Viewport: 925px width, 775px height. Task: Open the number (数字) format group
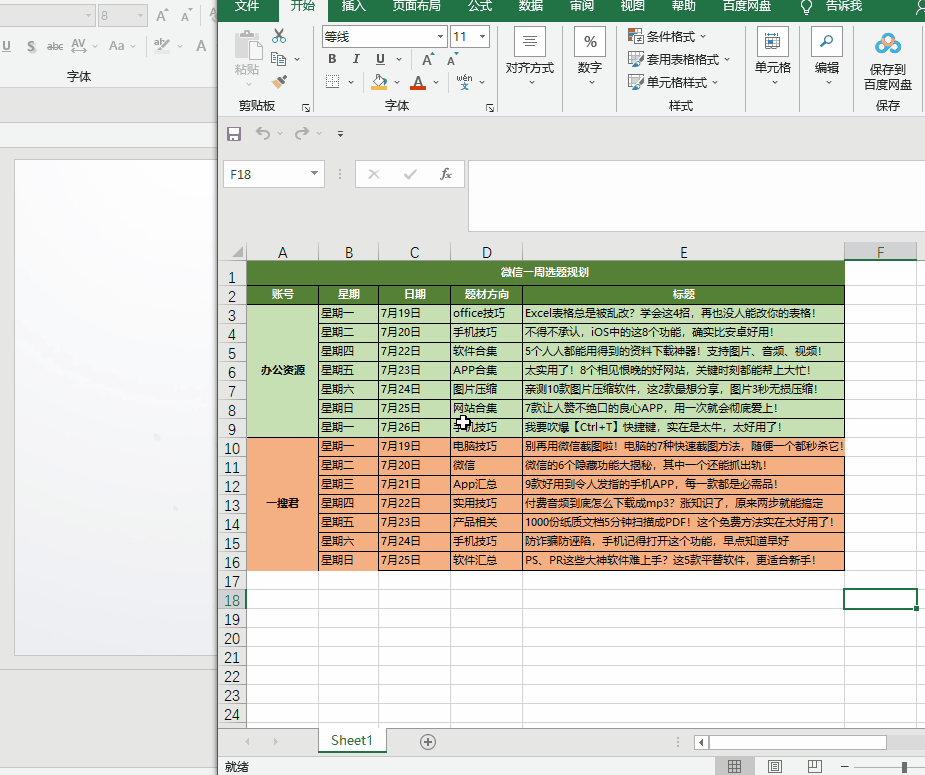point(590,57)
